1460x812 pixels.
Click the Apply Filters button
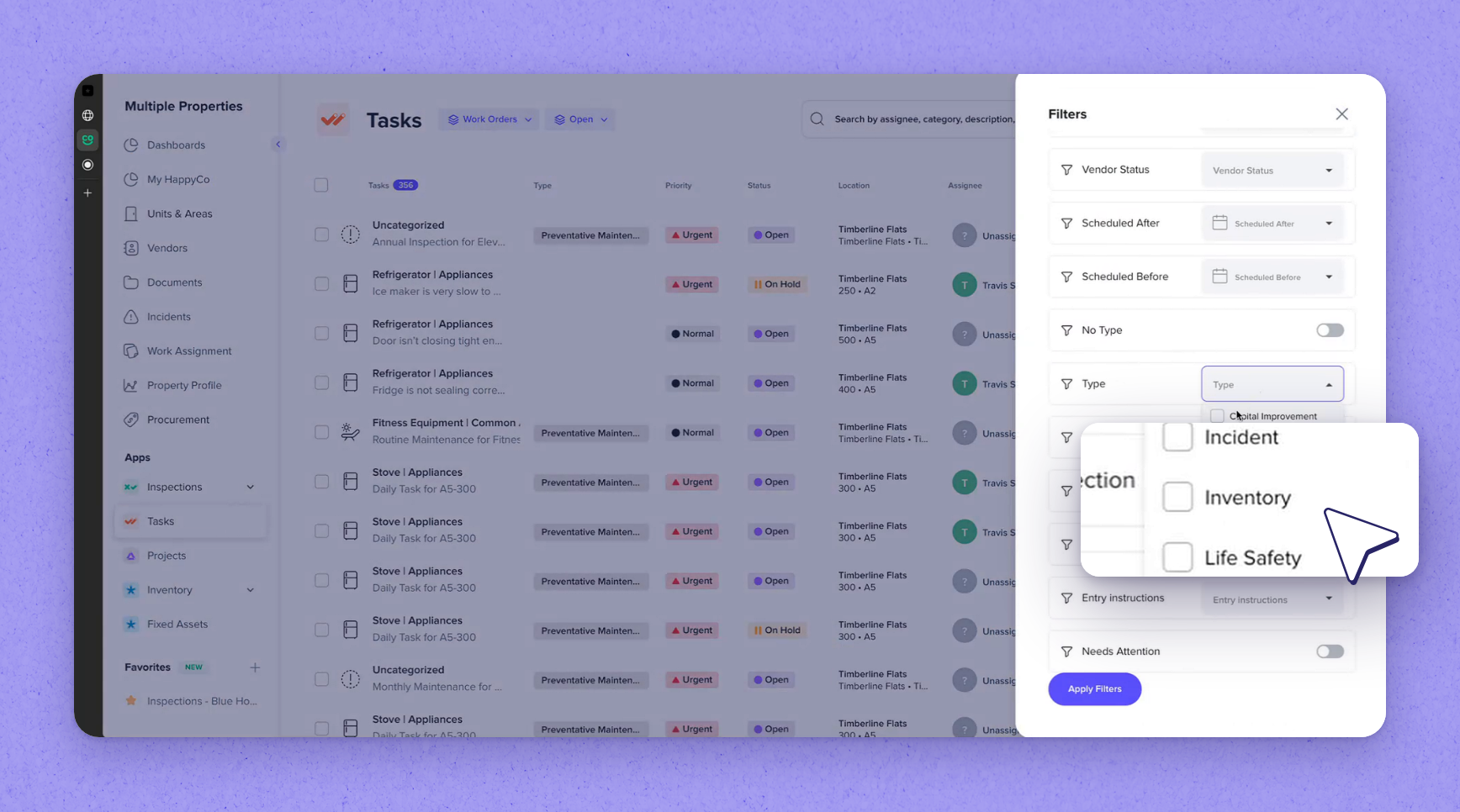coord(1094,689)
